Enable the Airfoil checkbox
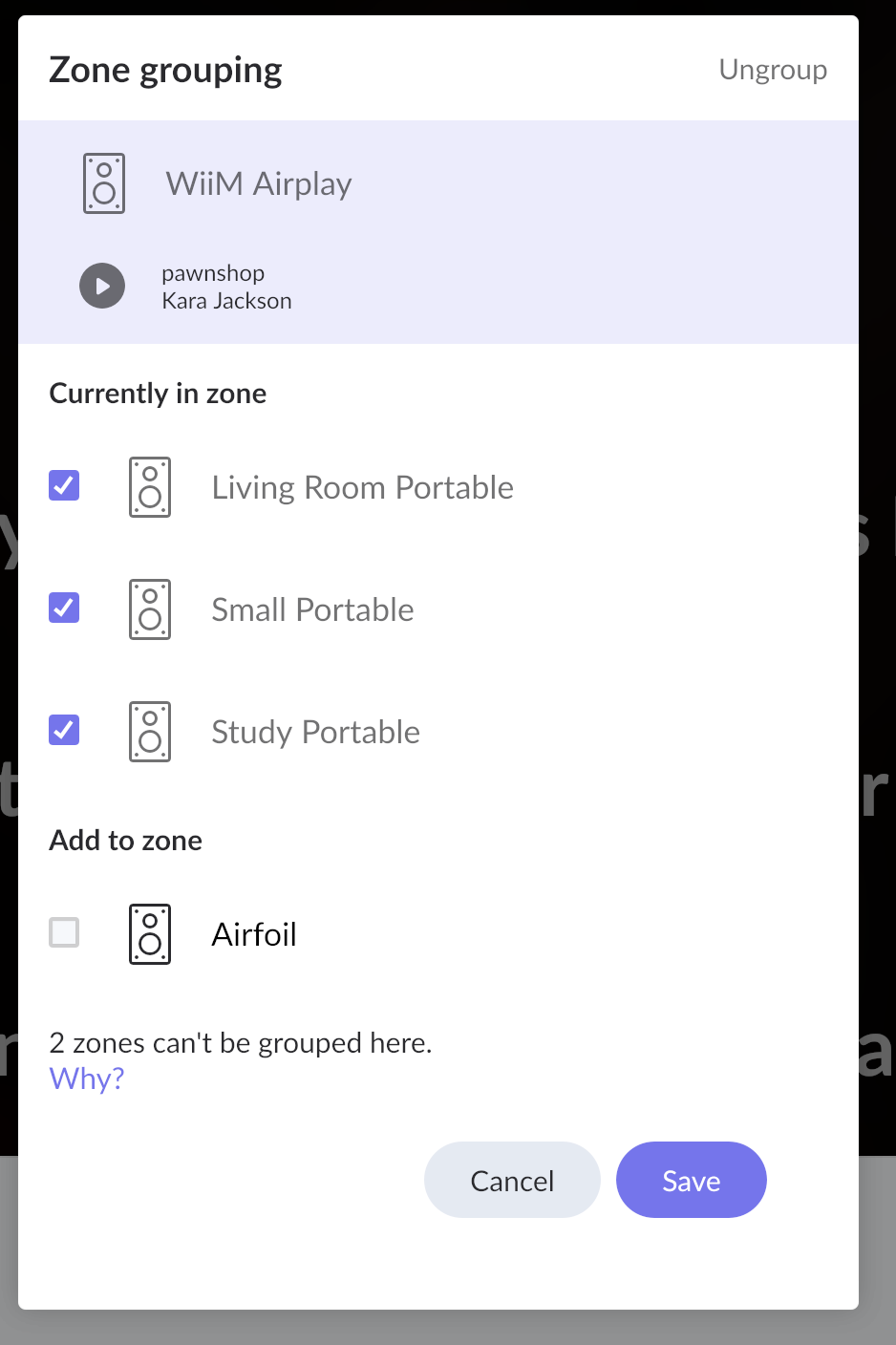Image resolution: width=896 pixels, height=1345 pixels. 64,932
